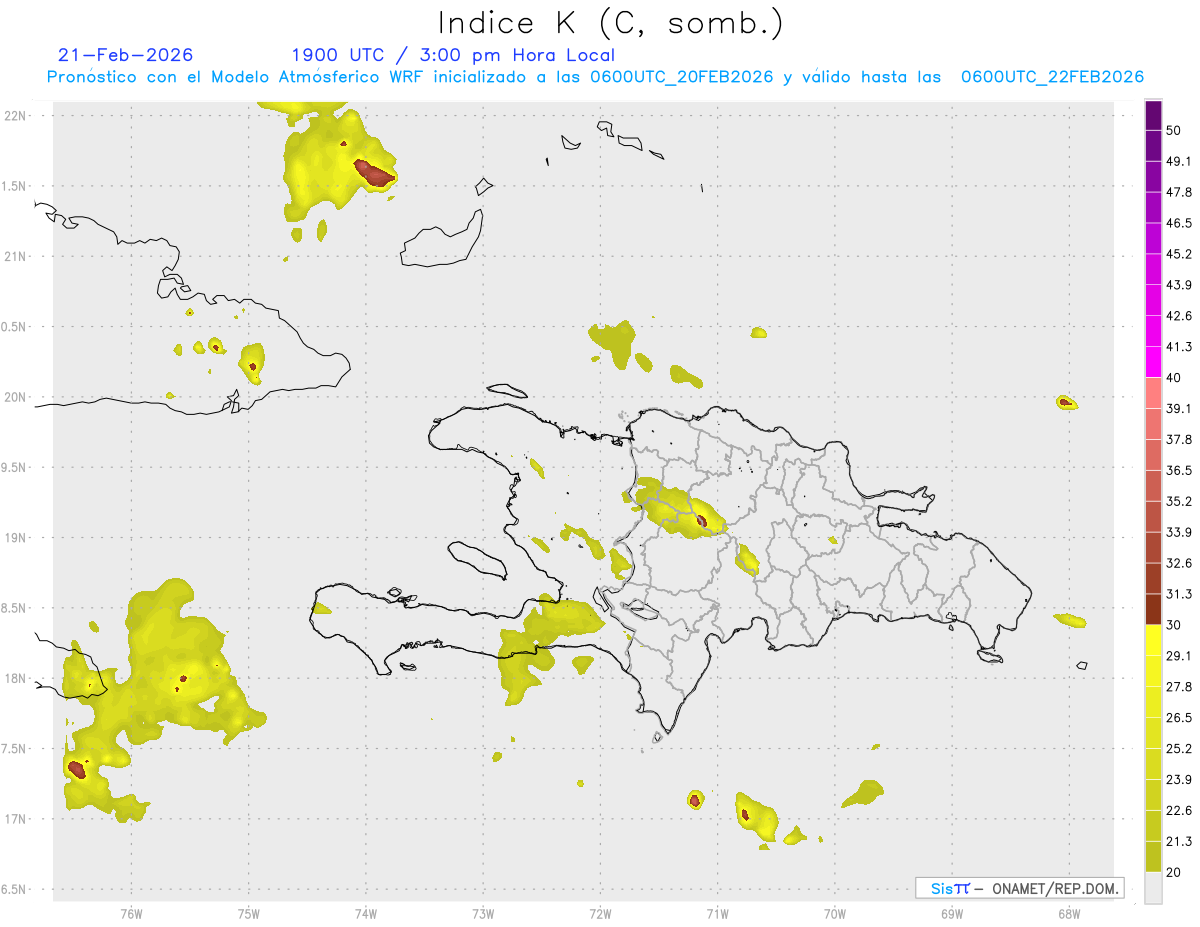Click the 'Indice K (C, somb.)' title
Viewport: 1200px width, 927px height.
tap(610, 23)
